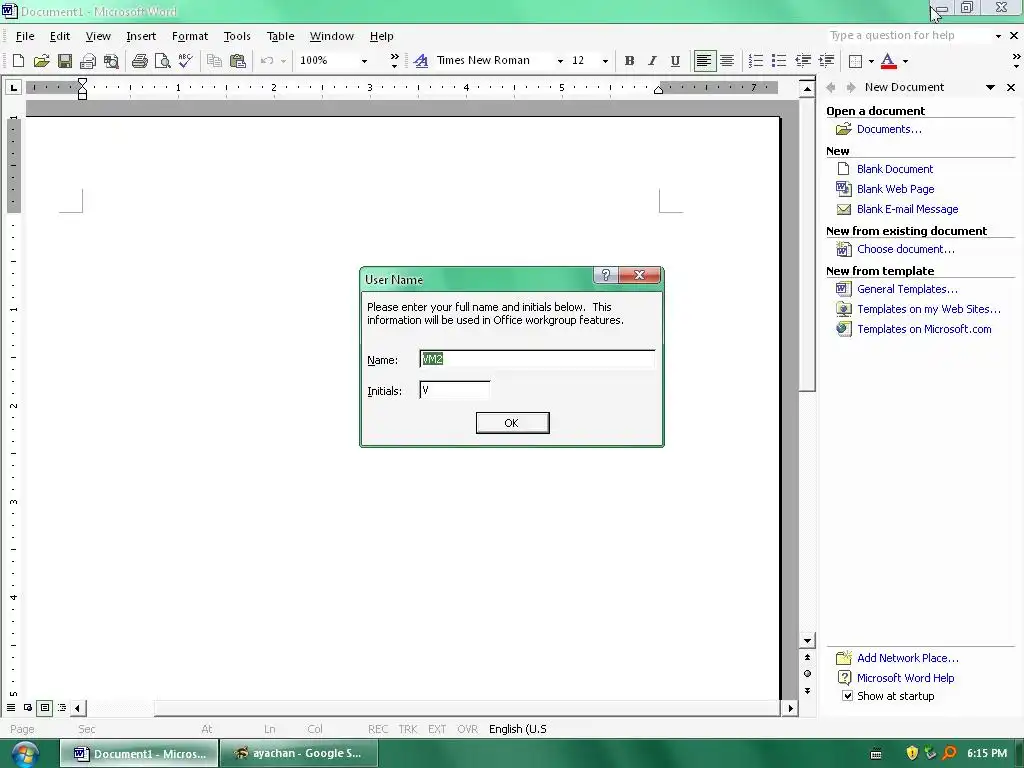Image resolution: width=1024 pixels, height=768 pixels.
Task: Open the font color dropdown arrow
Action: tap(905, 61)
